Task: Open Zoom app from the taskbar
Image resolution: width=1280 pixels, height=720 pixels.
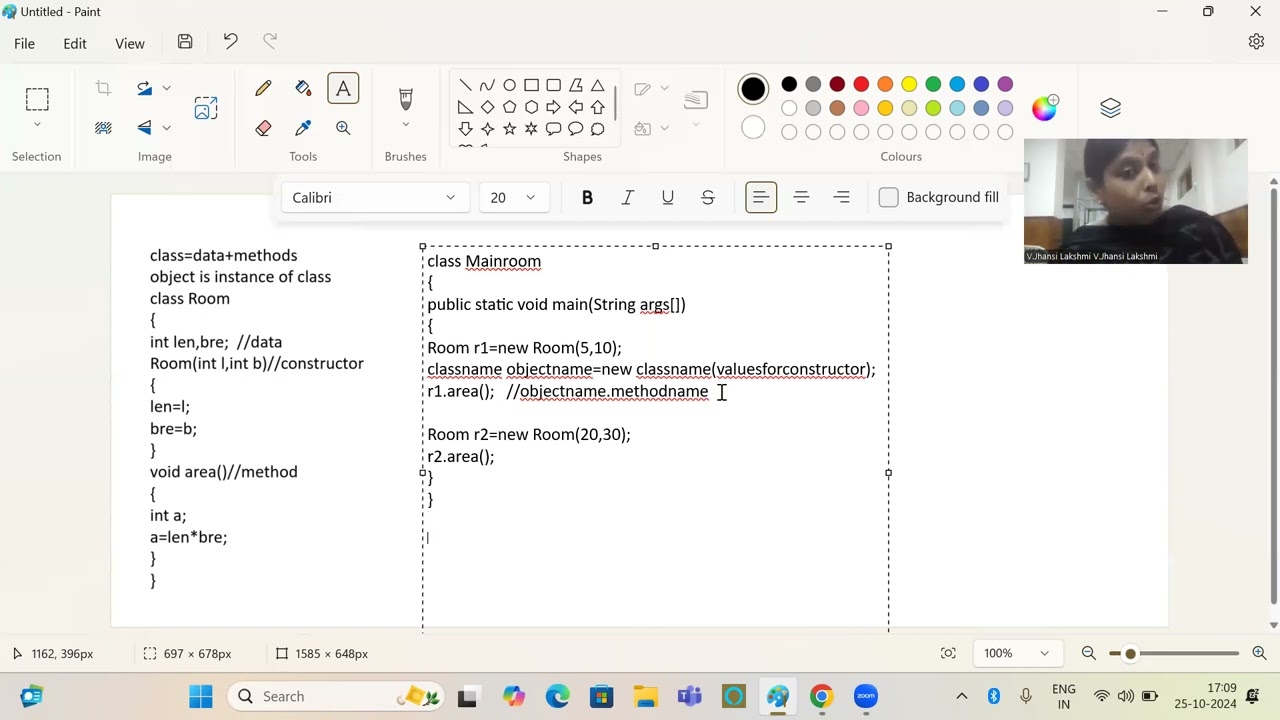Action: tap(866, 696)
